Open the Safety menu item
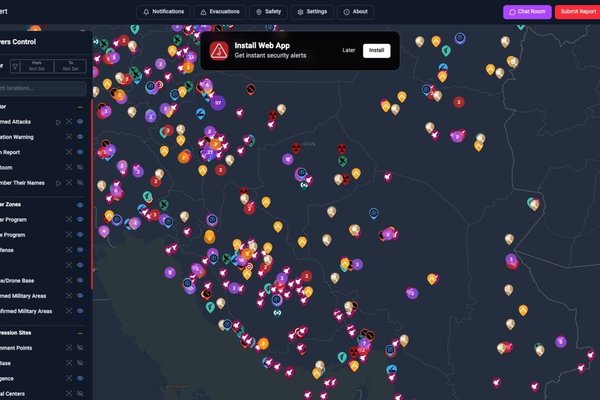The width and height of the screenshot is (600, 400). pos(269,12)
